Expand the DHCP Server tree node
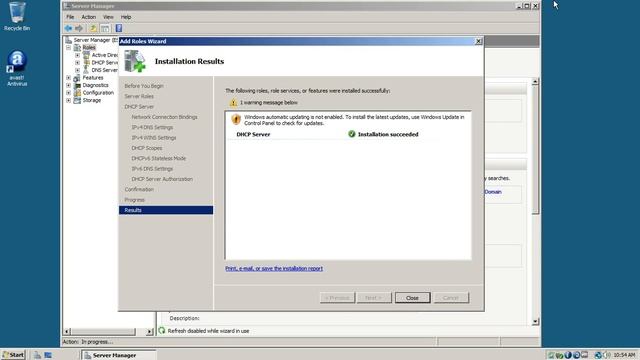640x360 pixels. pyautogui.click(x=78, y=62)
